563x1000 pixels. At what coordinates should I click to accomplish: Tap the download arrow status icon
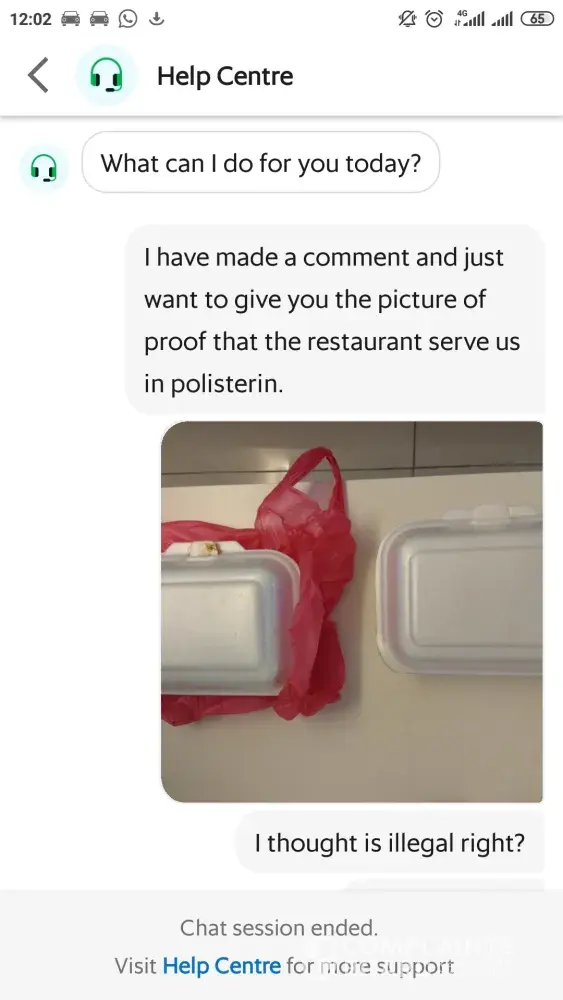tap(156, 19)
